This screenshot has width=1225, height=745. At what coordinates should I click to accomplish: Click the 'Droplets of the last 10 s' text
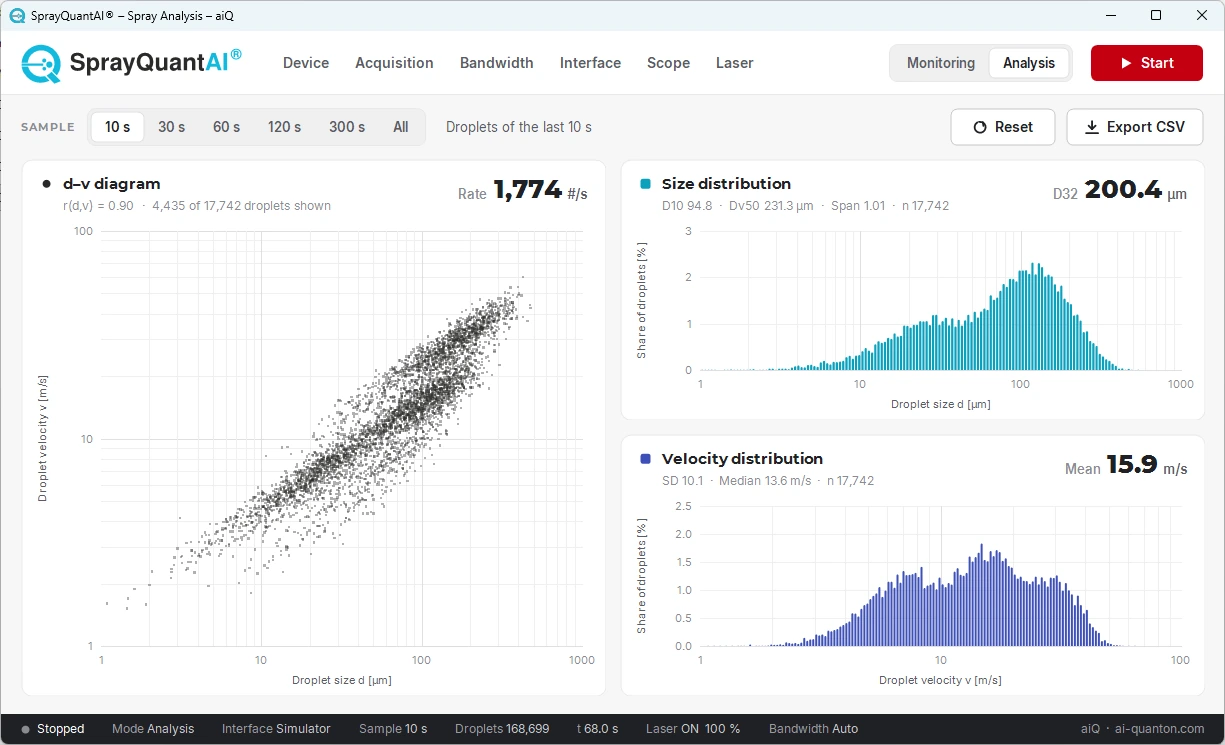(x=519, y=127)
